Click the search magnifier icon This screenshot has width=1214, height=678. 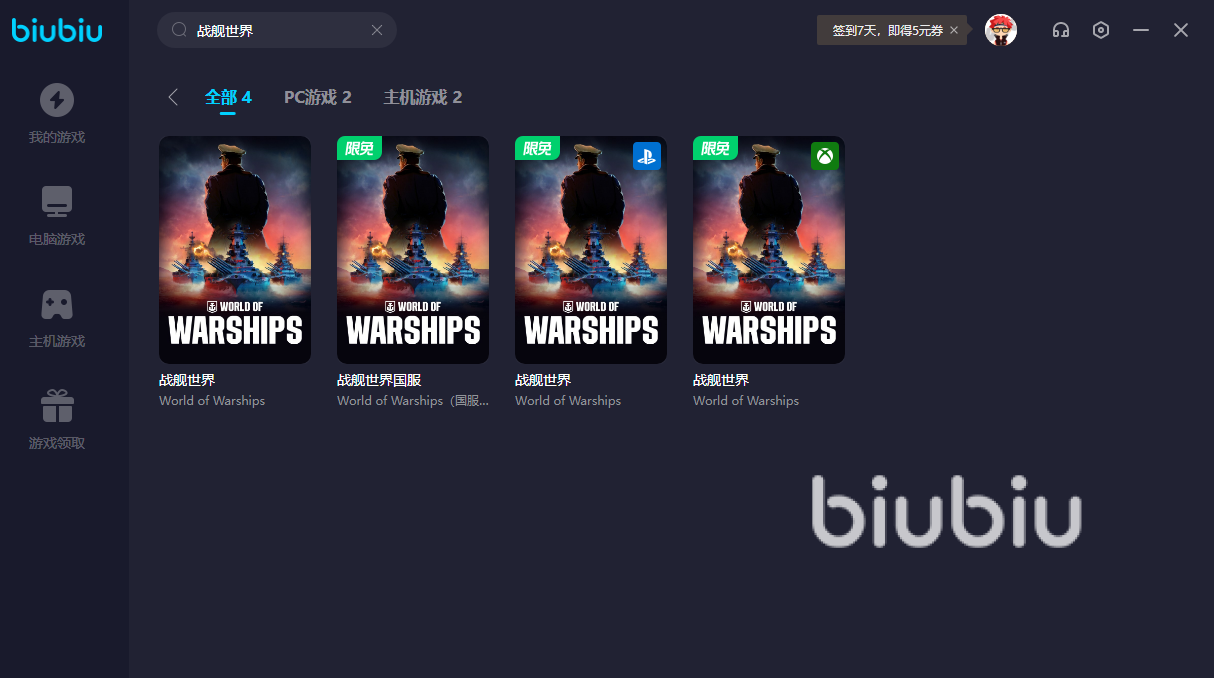pos(180,30)
